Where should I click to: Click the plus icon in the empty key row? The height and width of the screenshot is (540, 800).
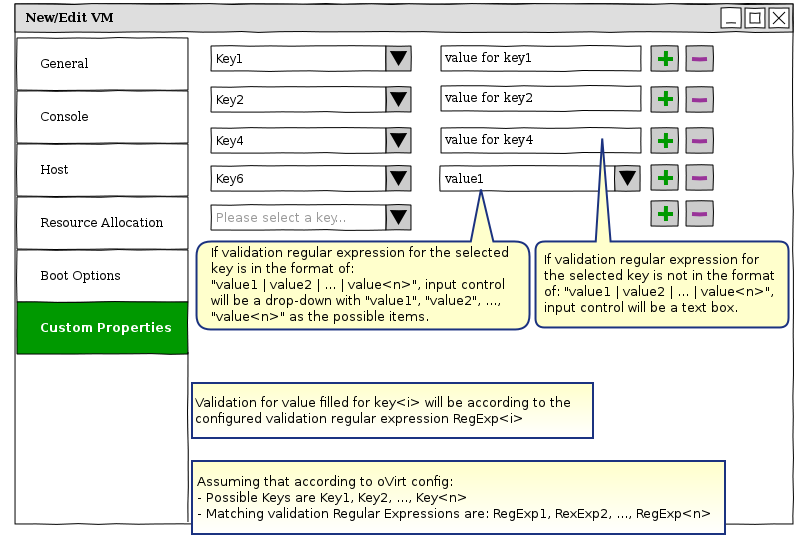(665, 213)
